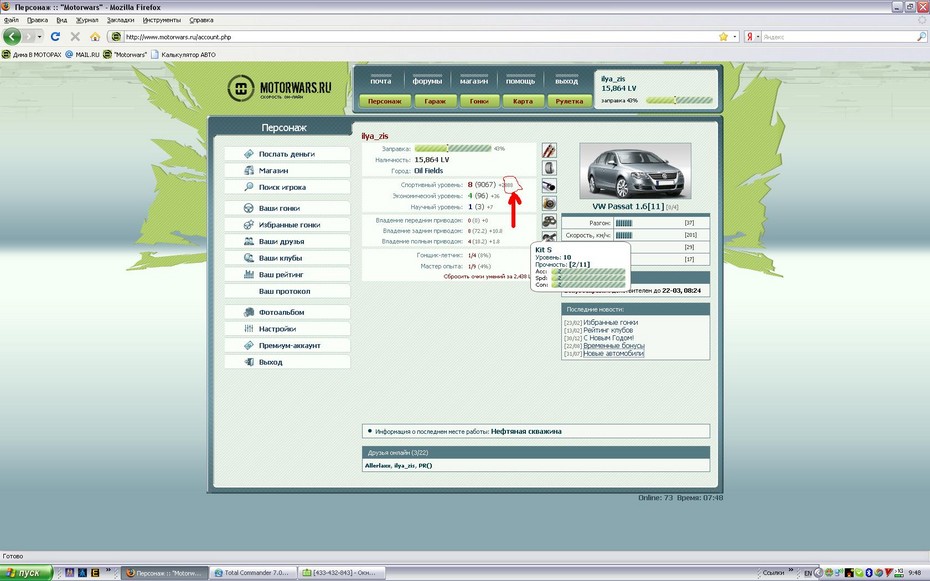Click sidebar Магазин button
The width and height of the screenshot is (930, 581).
point(287,171)
